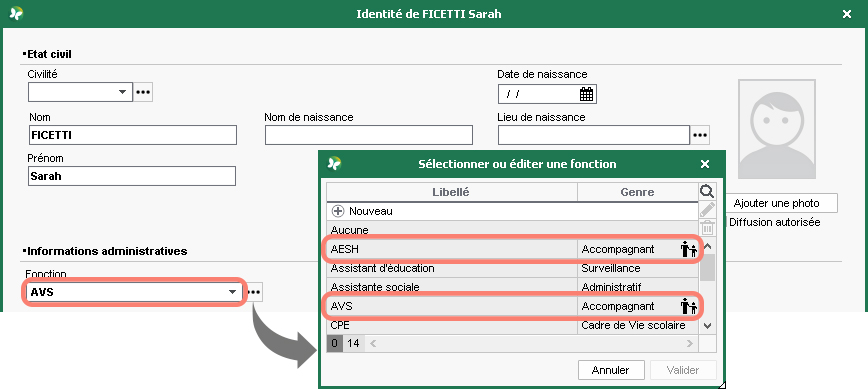This screenshot has width=868, height=389.
Task: Select the Assistante sociale row
Action: (x=512, y=287)
